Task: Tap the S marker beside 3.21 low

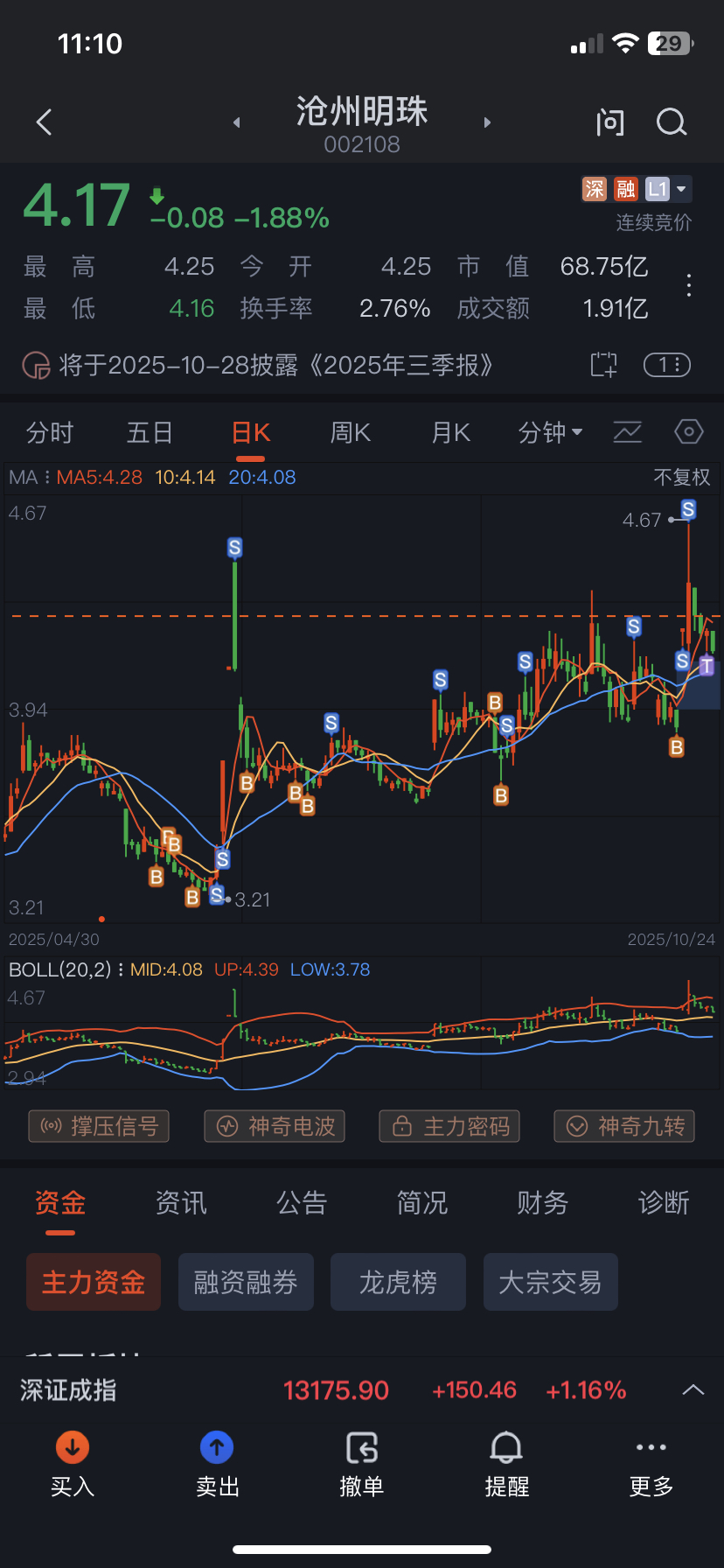Action: pos(217,895)
